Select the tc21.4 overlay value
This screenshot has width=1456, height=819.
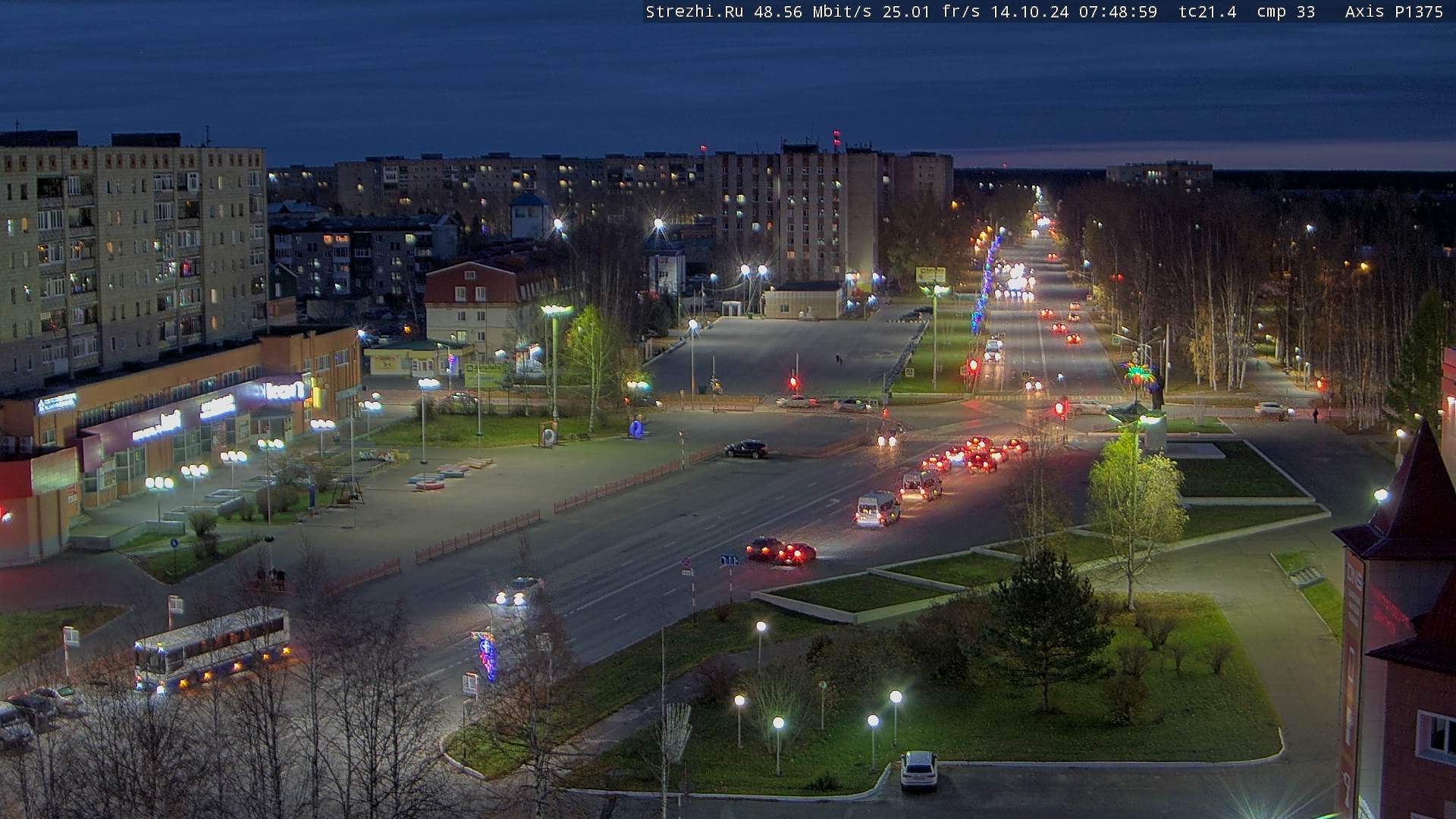point(1207,12)
